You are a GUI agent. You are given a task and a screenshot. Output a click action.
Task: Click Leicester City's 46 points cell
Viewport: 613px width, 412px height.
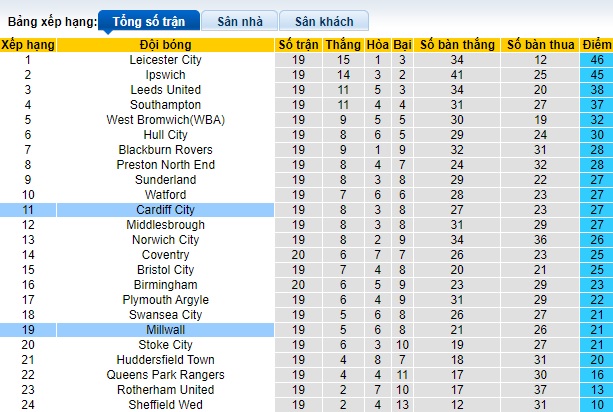point(596,60)
